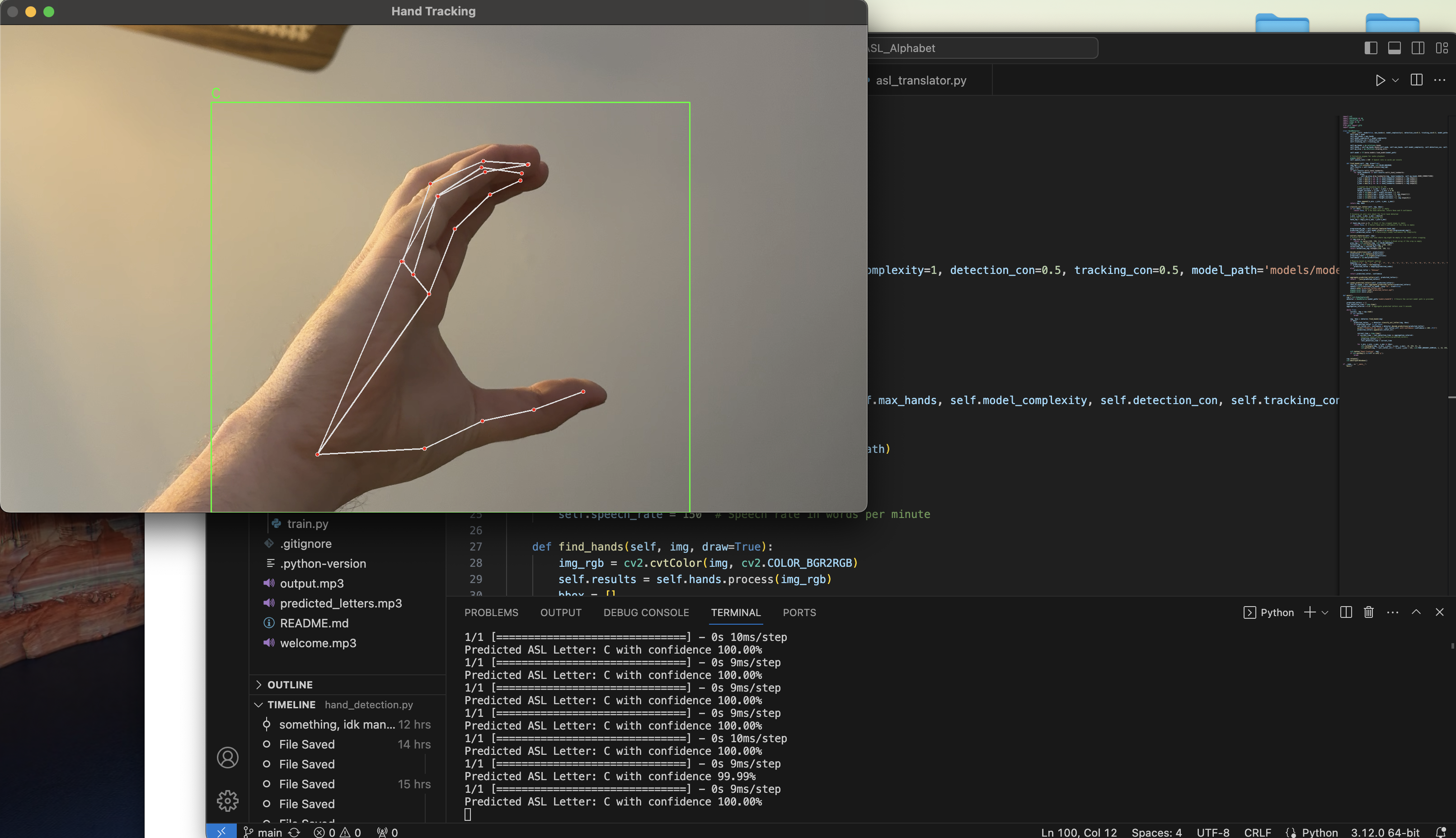The image size is (1456, 838).
Task: Click CRLF end-of-line selector
Action: [x=1257, y=832]
